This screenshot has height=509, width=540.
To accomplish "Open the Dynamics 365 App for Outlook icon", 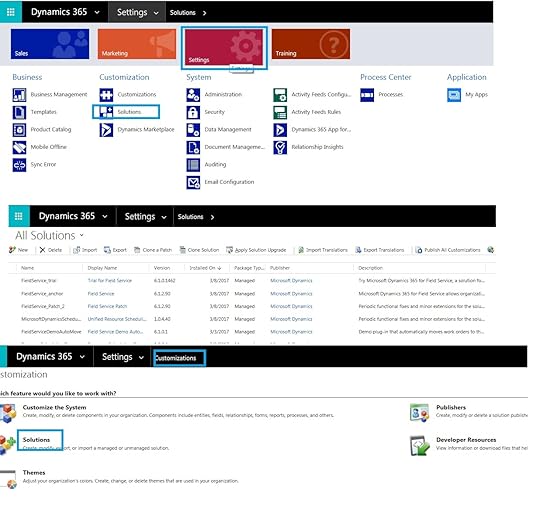I will (280, 130).
